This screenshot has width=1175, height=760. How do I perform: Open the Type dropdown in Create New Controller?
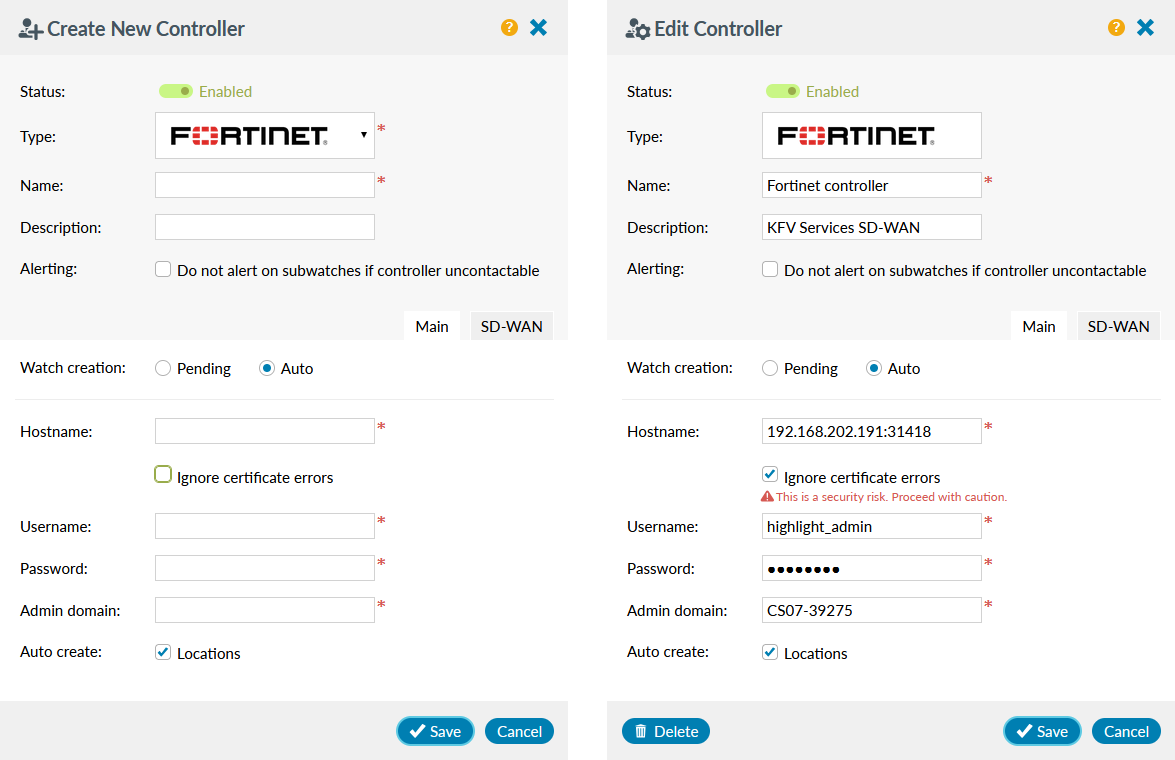[x=363, y=135]
